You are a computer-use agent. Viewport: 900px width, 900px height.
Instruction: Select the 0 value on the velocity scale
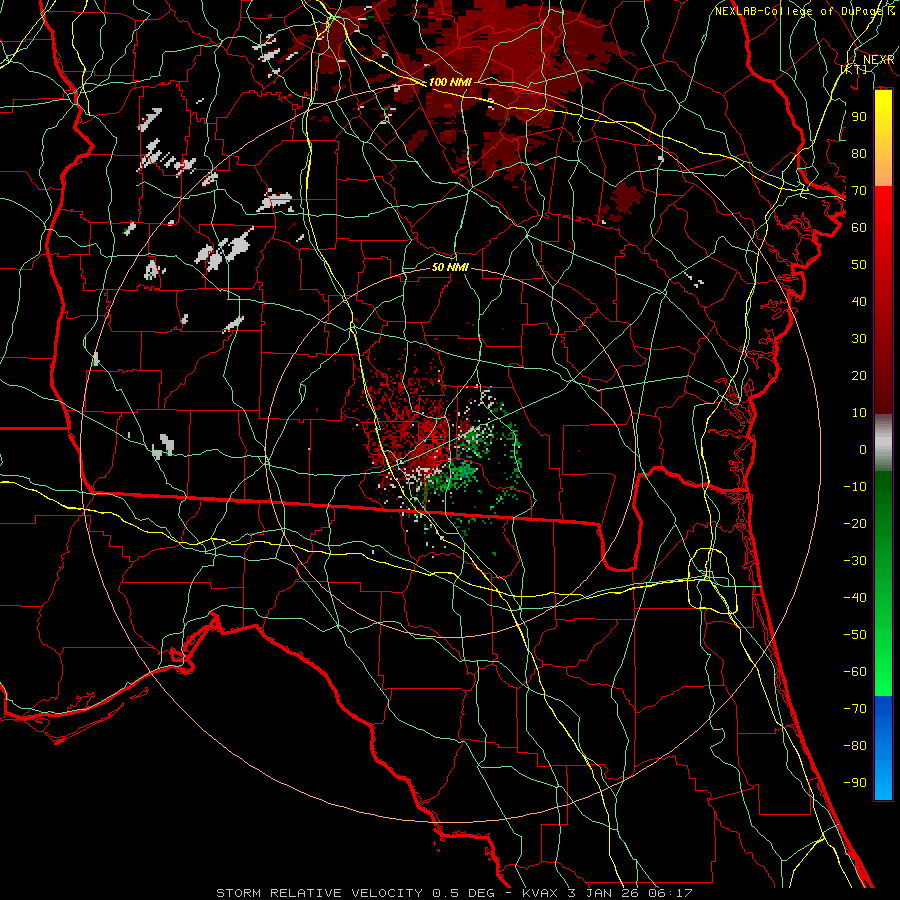(x=863, y=450)
